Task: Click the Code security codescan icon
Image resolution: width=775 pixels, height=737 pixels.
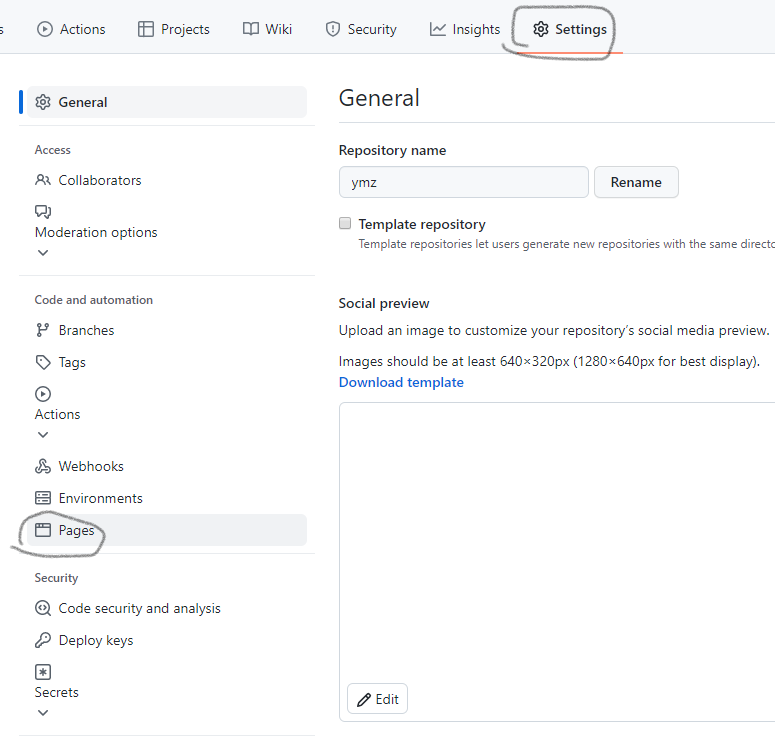Action: (x=43, y=608)
